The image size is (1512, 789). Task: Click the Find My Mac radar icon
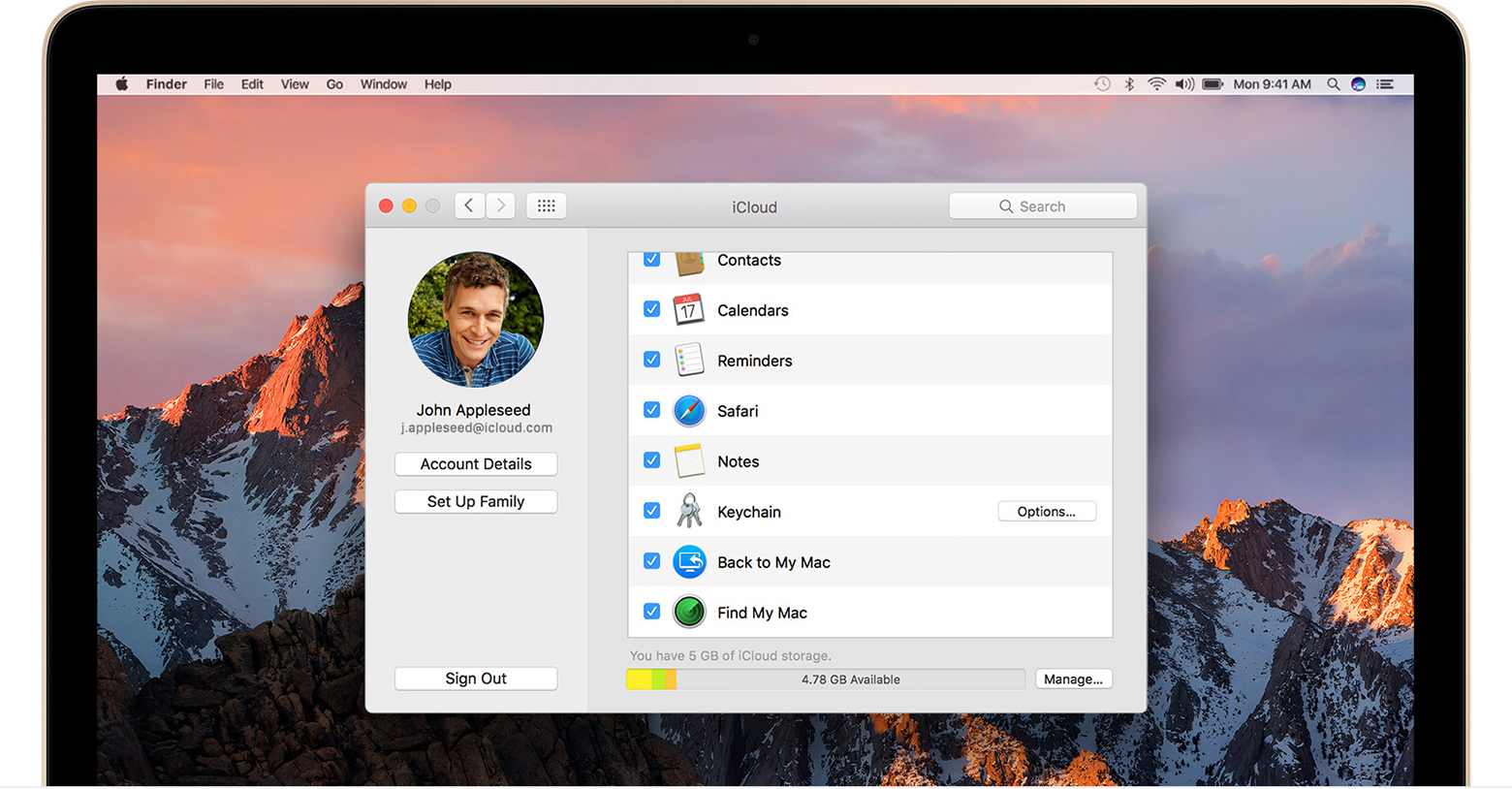pyautogui.click(x=689, y=613)
